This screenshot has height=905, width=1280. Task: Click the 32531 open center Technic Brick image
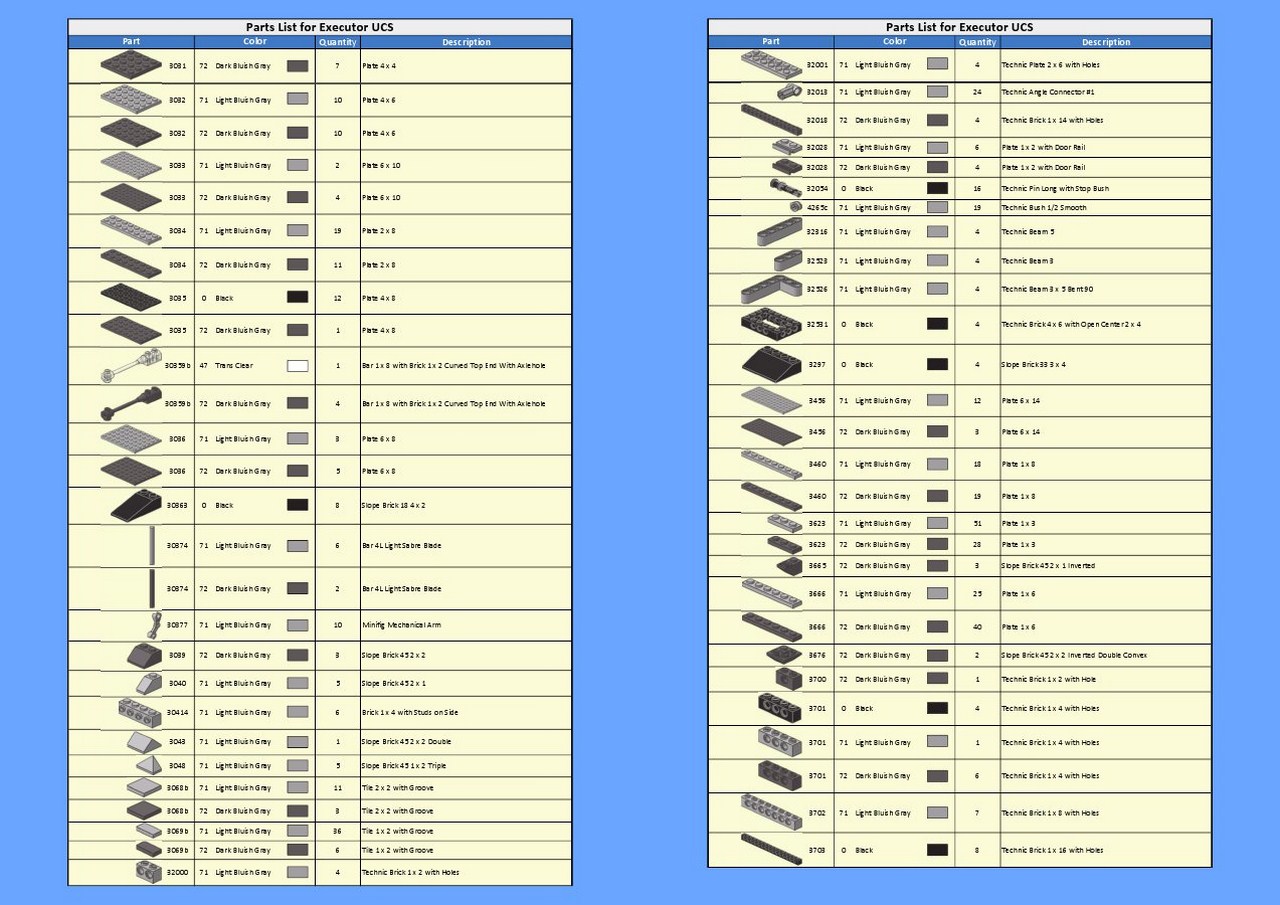coord(771,324)
